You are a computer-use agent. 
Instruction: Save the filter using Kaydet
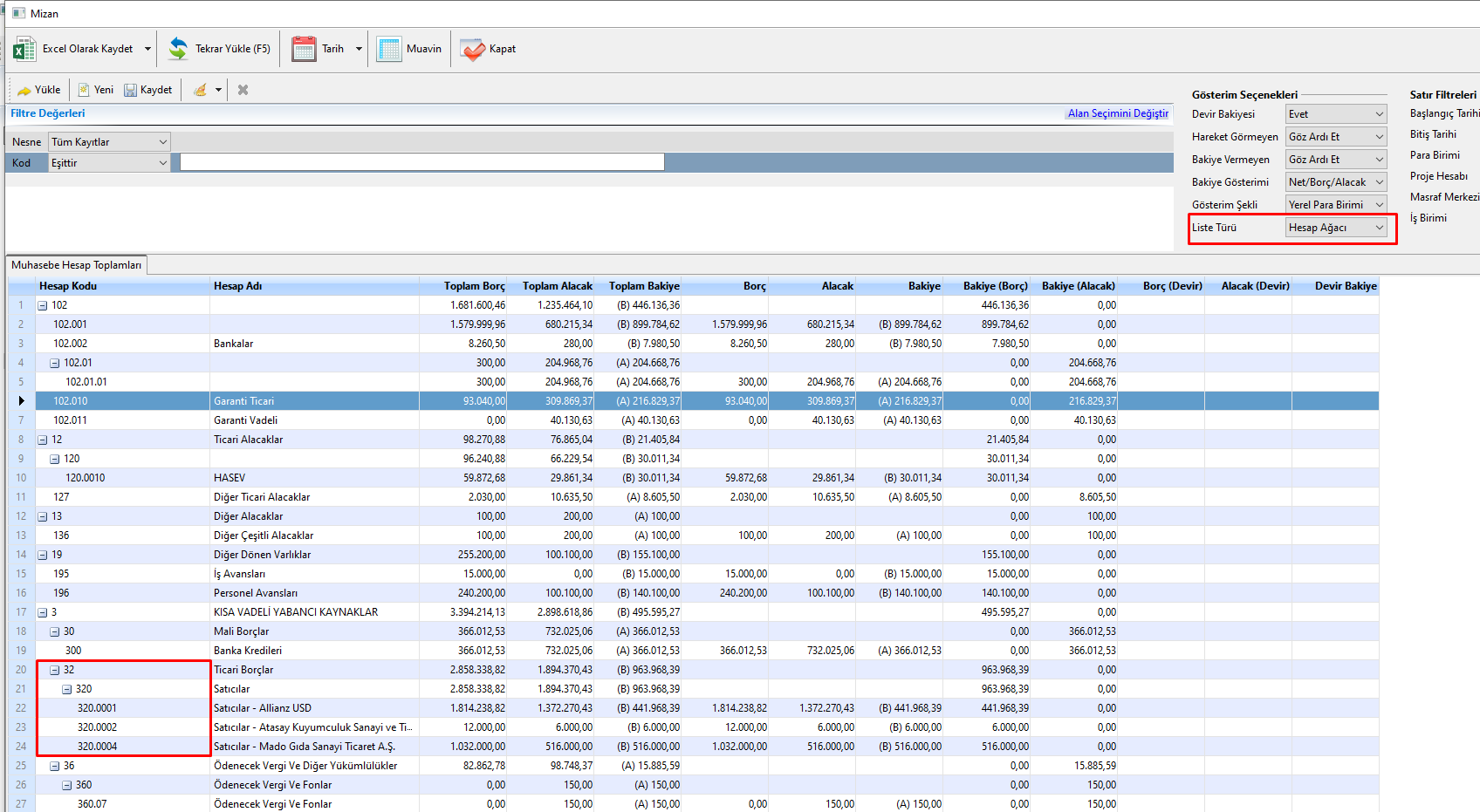click(148, 90)
